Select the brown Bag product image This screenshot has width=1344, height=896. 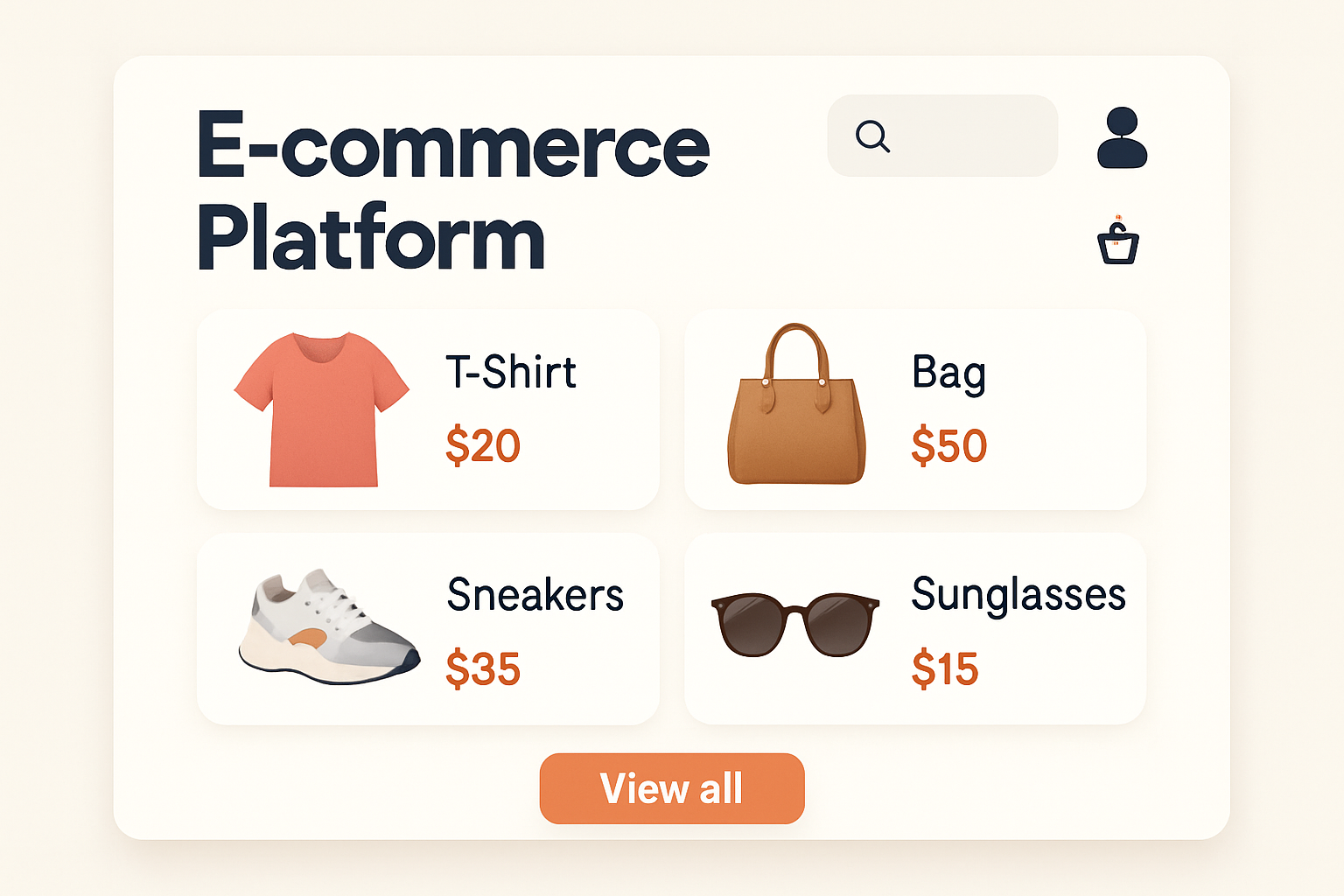(796, 406)
